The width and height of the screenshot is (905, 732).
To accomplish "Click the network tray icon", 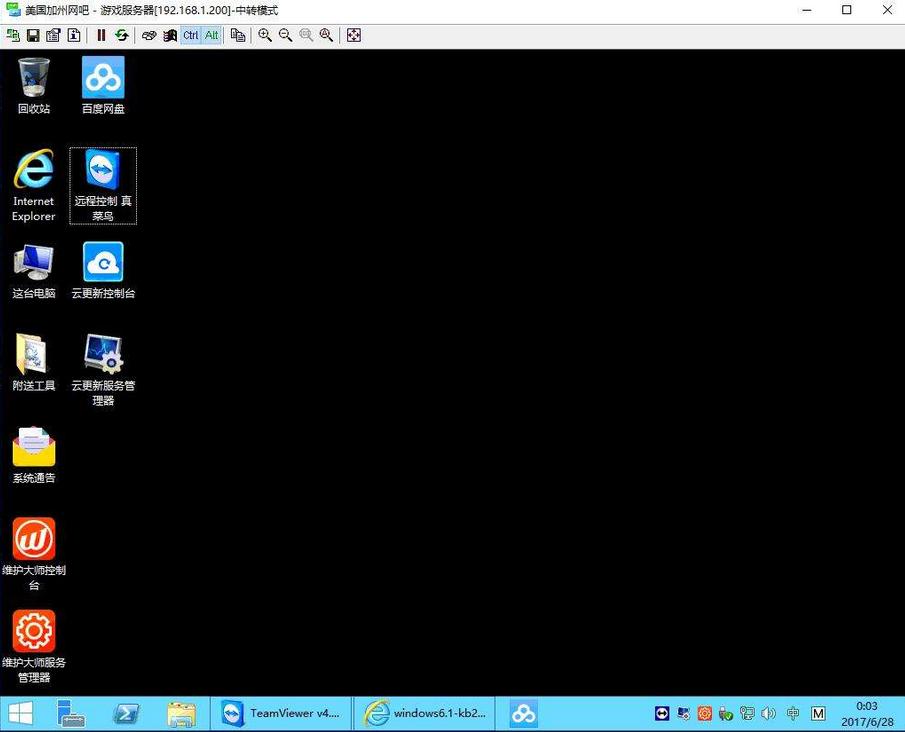I will (x=747, y=714).
